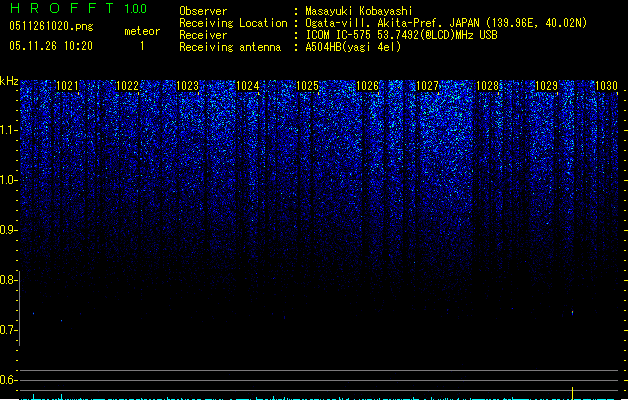The image size is (629, 400).
Task: Click the HROFFT 1.0.0 title text
Action: (79, 8)
